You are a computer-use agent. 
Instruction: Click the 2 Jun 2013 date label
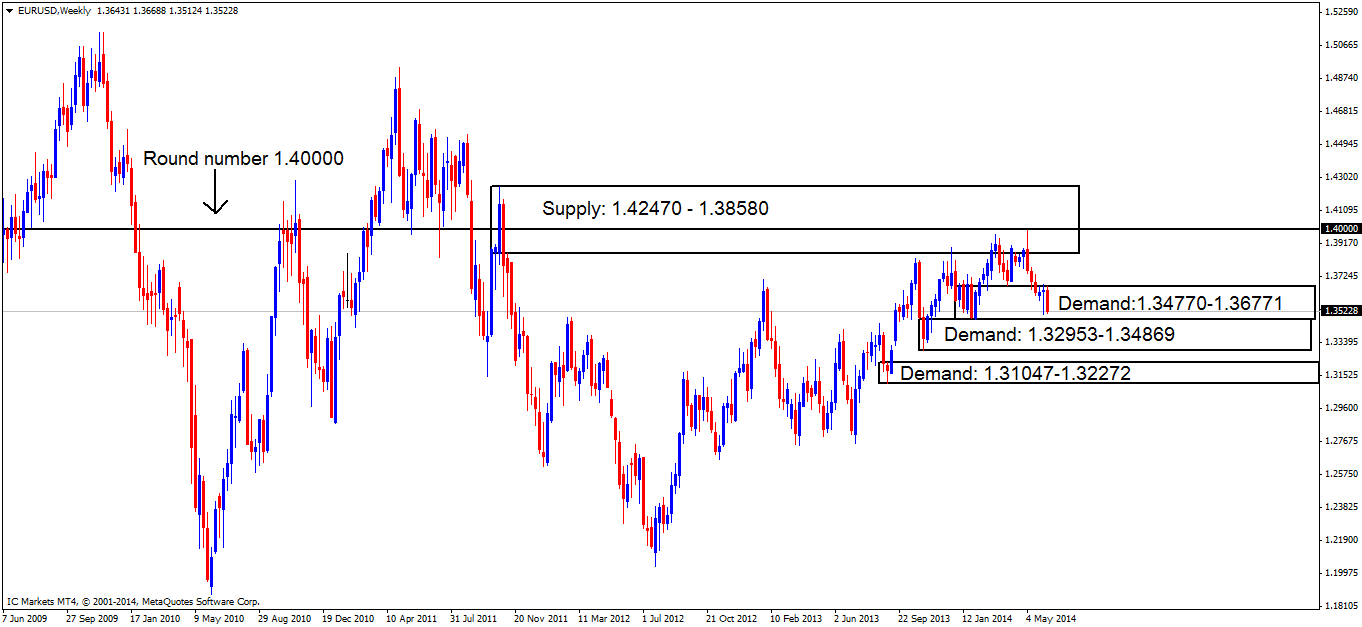858,618
